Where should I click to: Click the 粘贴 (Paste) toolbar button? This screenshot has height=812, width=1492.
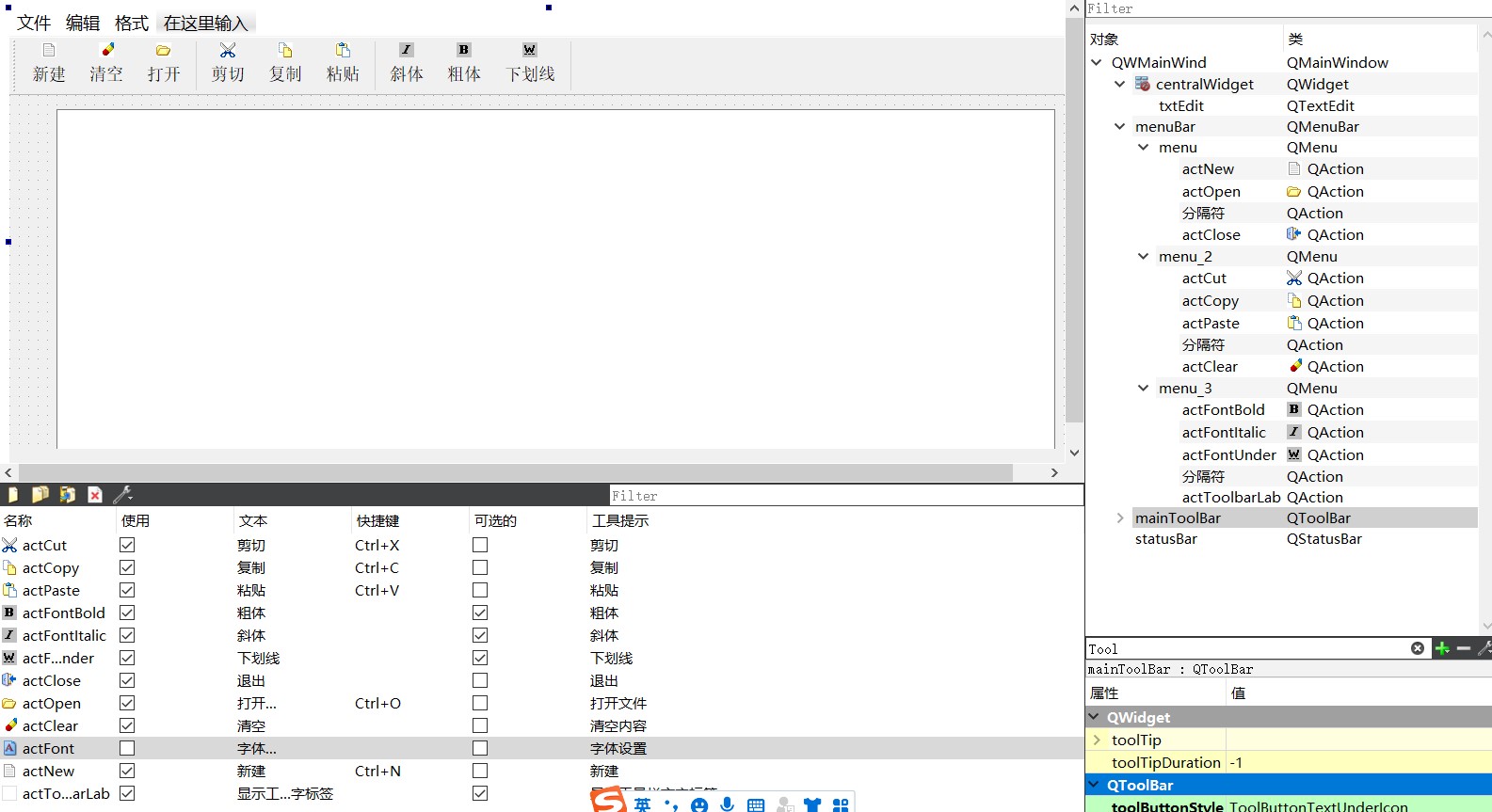coord(343,63)
